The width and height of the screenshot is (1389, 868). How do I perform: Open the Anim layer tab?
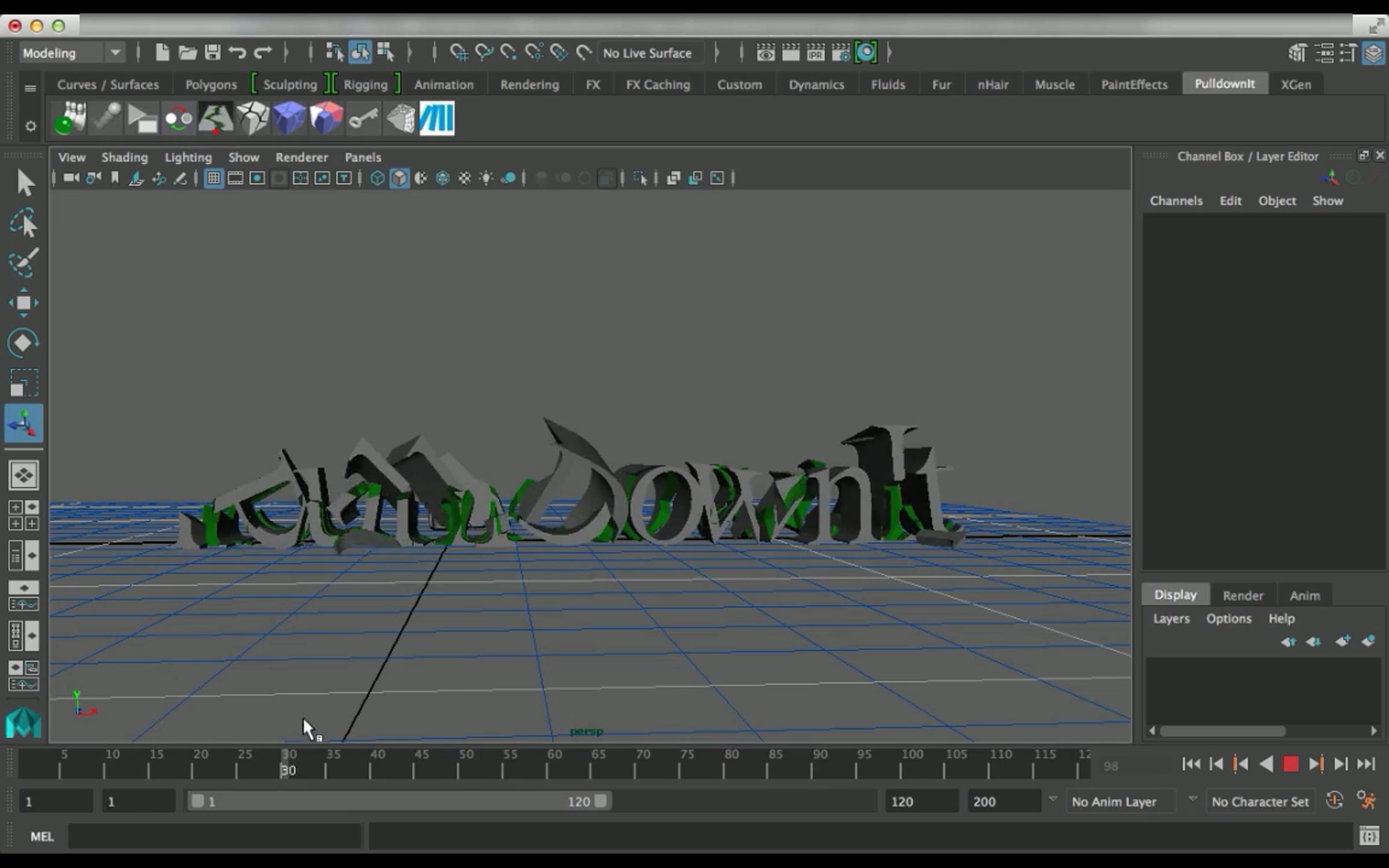[1305, 595]
